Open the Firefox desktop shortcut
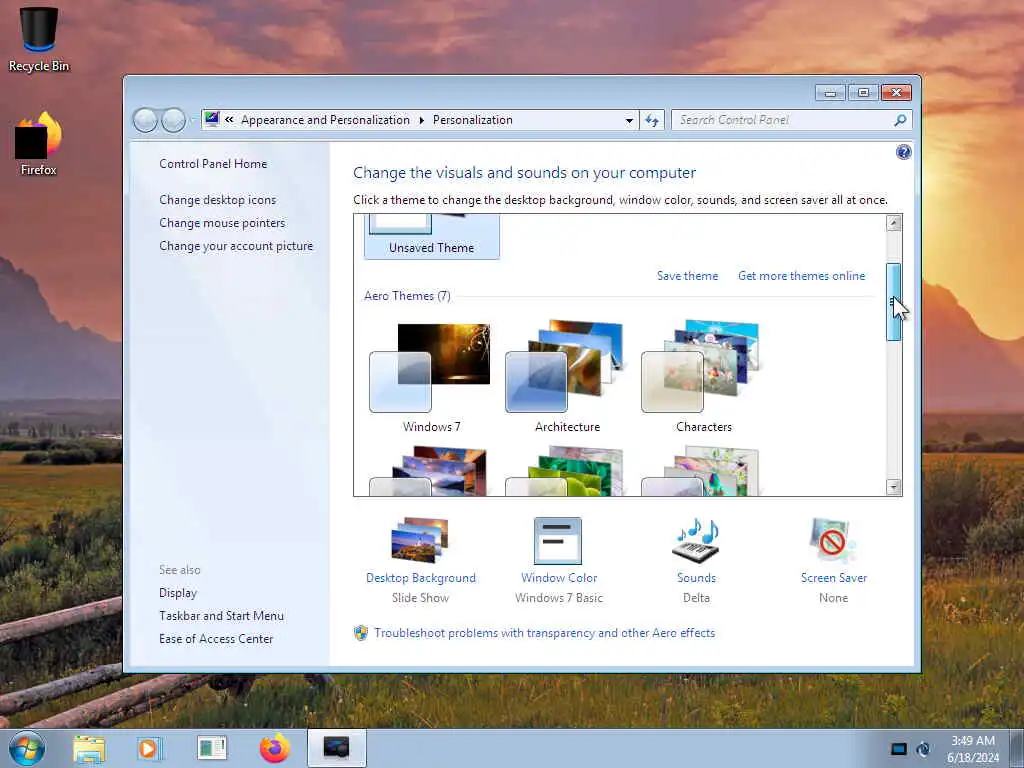The height and width of the screenshot is (768, 1024). click(39, 144)
